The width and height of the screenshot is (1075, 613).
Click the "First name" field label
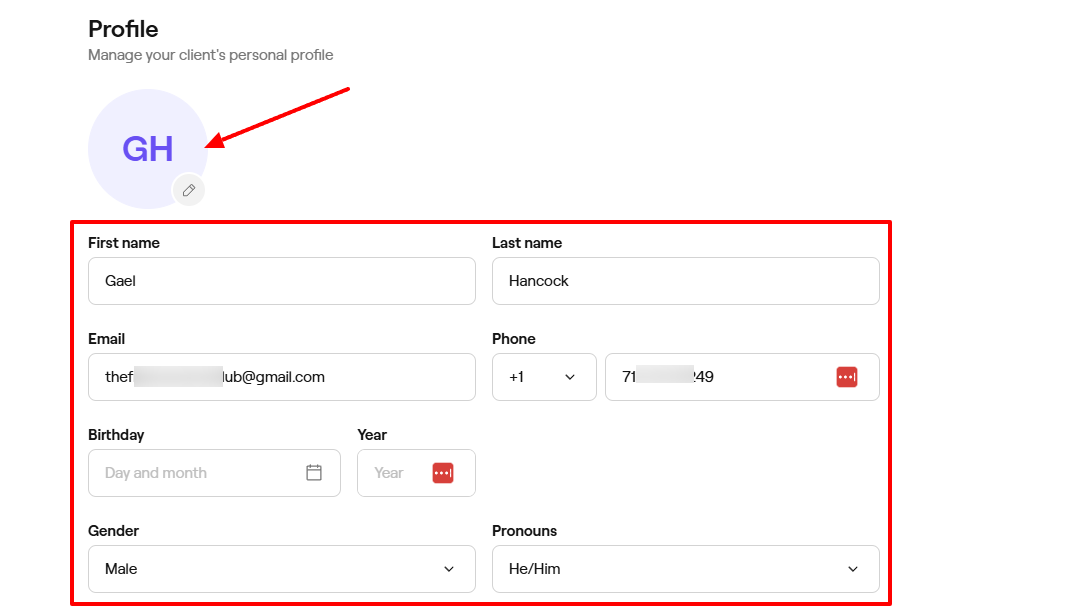click(x=124, y=243)
